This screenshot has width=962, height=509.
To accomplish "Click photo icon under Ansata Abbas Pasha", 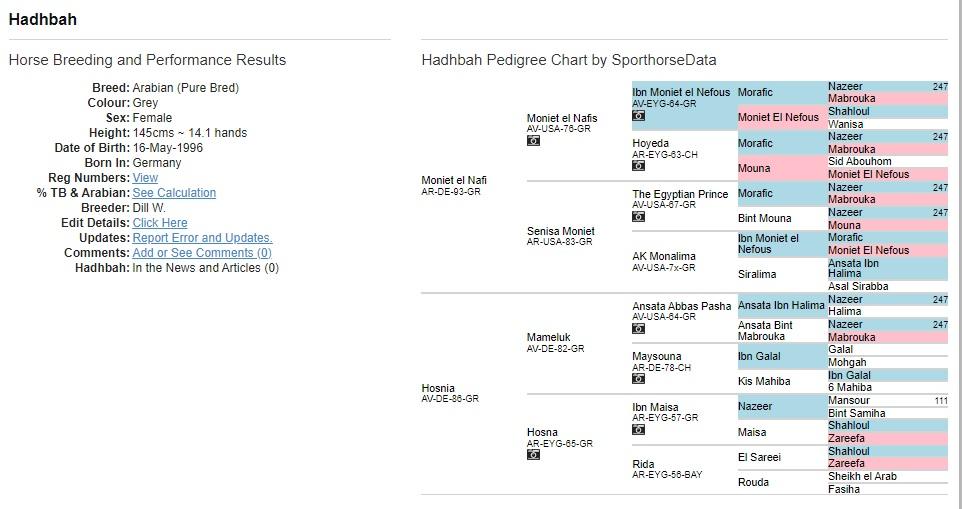I will coord(639,329).
